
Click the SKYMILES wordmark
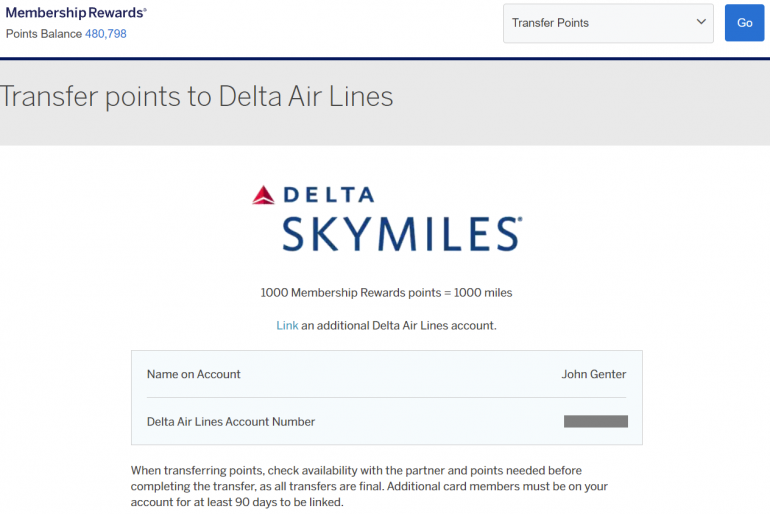click(x=401, y=233)
